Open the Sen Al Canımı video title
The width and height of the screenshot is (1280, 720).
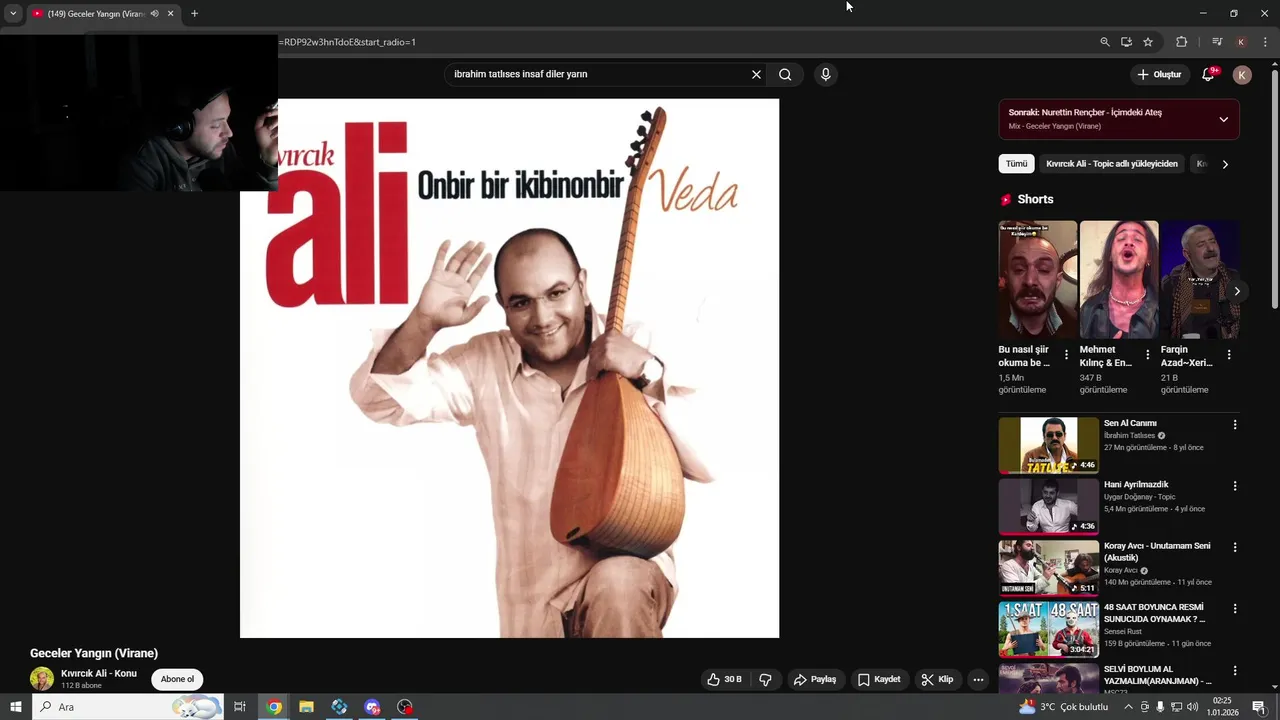(x=1130, y=423)
